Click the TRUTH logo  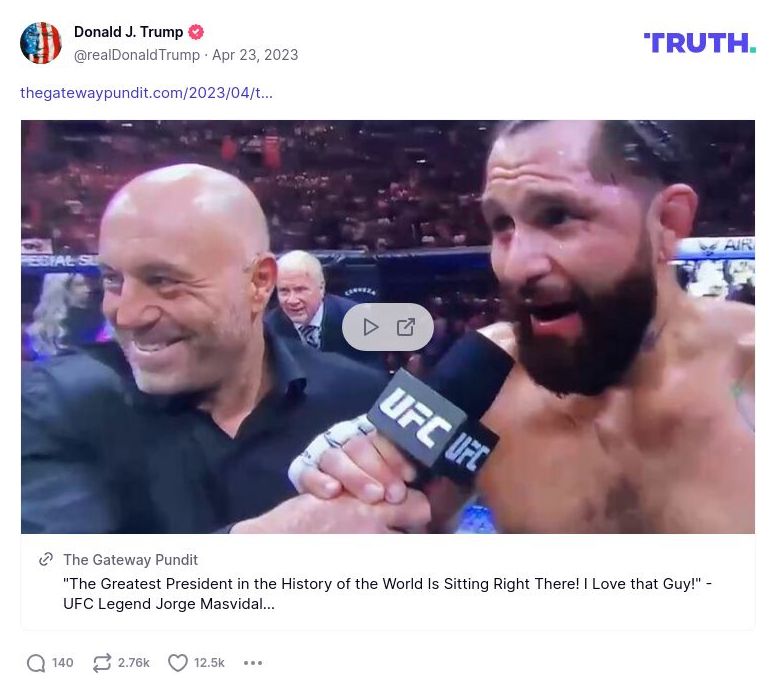coord(699,42)
